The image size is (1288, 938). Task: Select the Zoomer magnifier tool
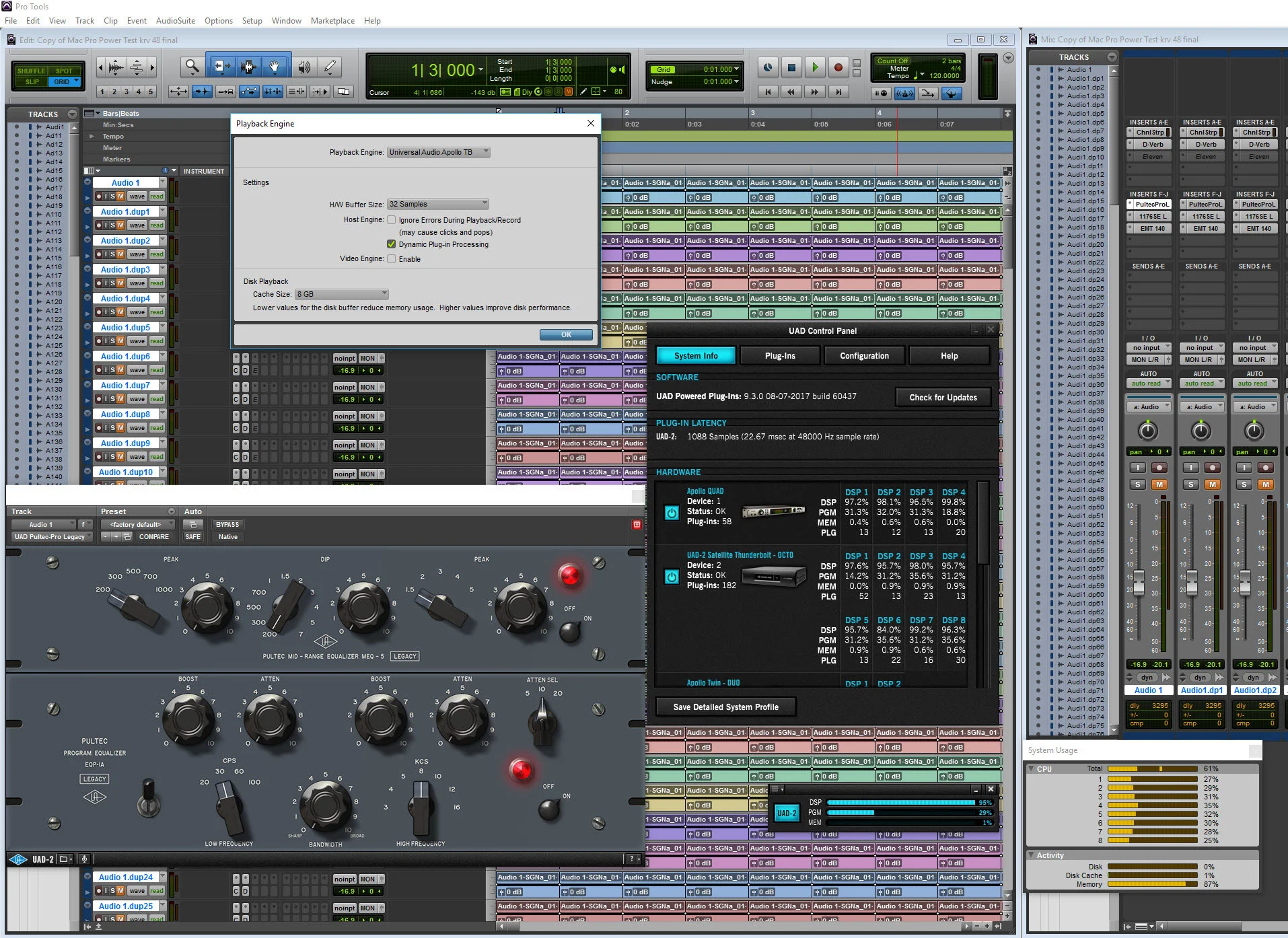click(192, 66)
